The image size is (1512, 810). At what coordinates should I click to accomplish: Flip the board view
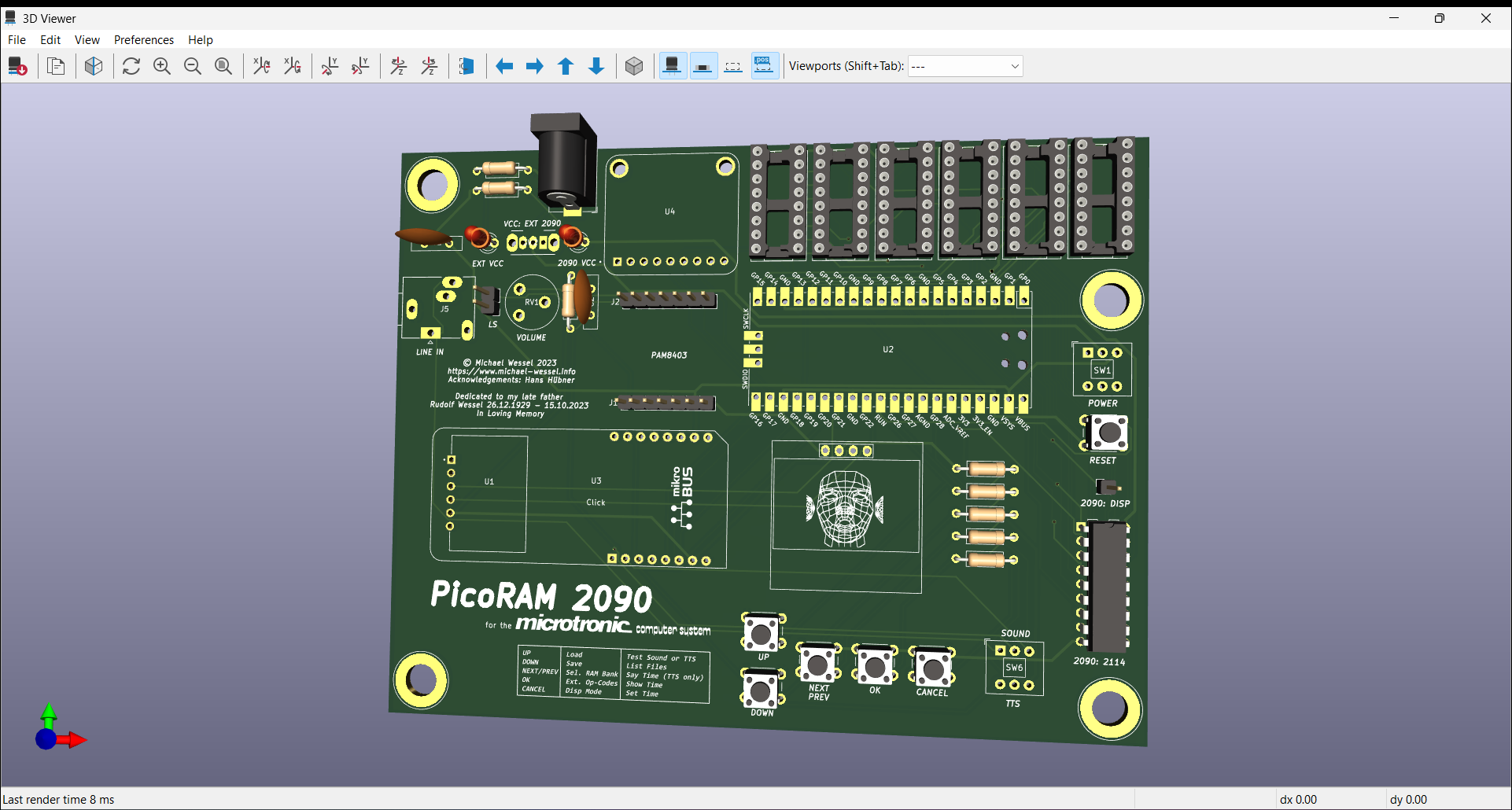coord(467,66)
